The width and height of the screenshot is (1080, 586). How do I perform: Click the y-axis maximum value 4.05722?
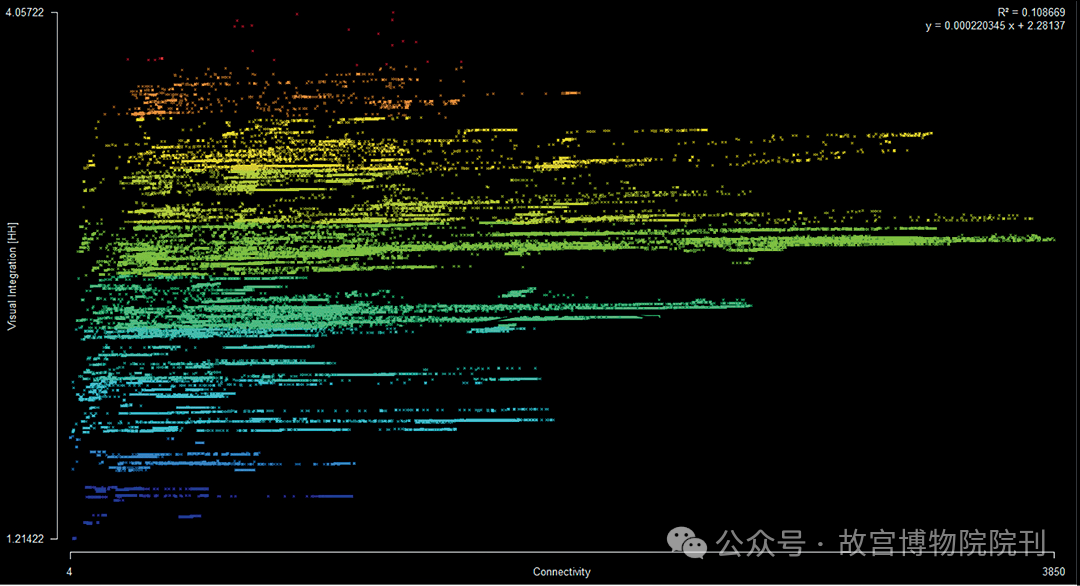point(25,12)
